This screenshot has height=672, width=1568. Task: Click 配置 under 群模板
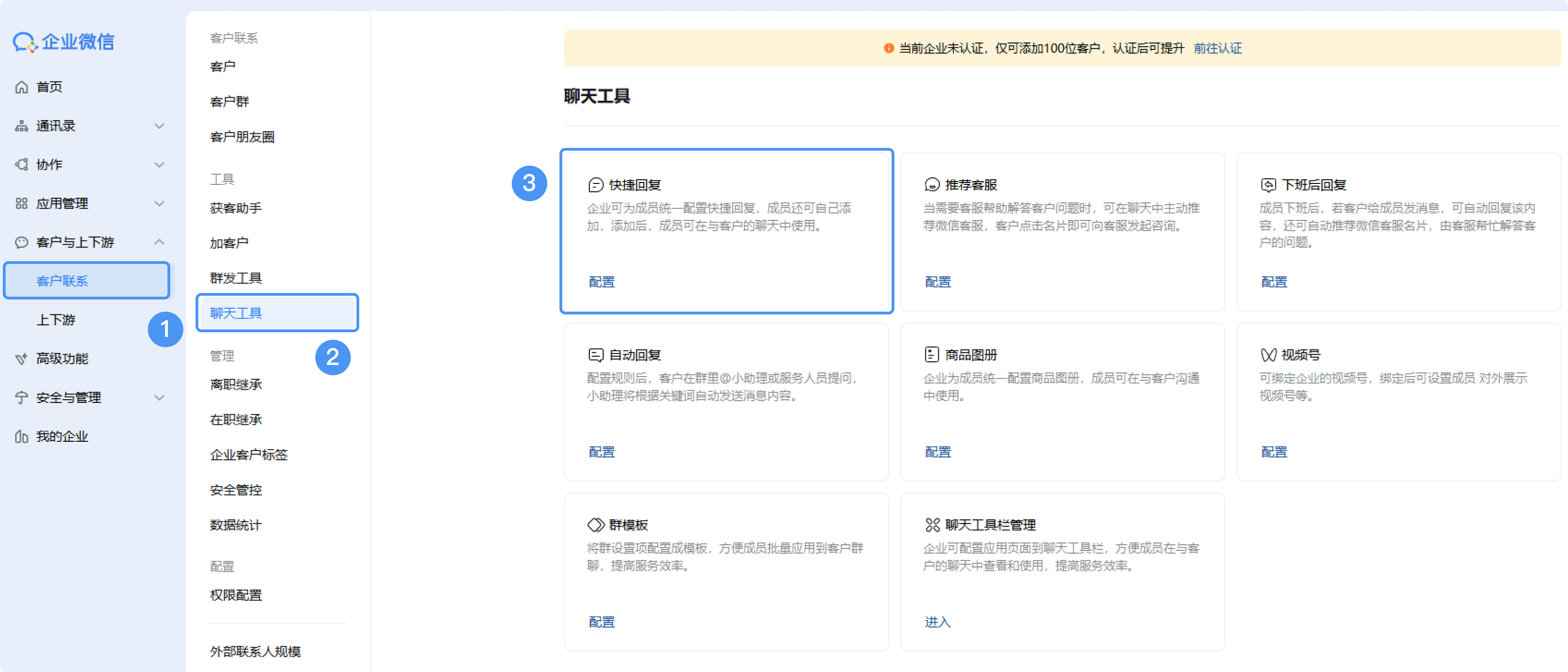(602, 621)
